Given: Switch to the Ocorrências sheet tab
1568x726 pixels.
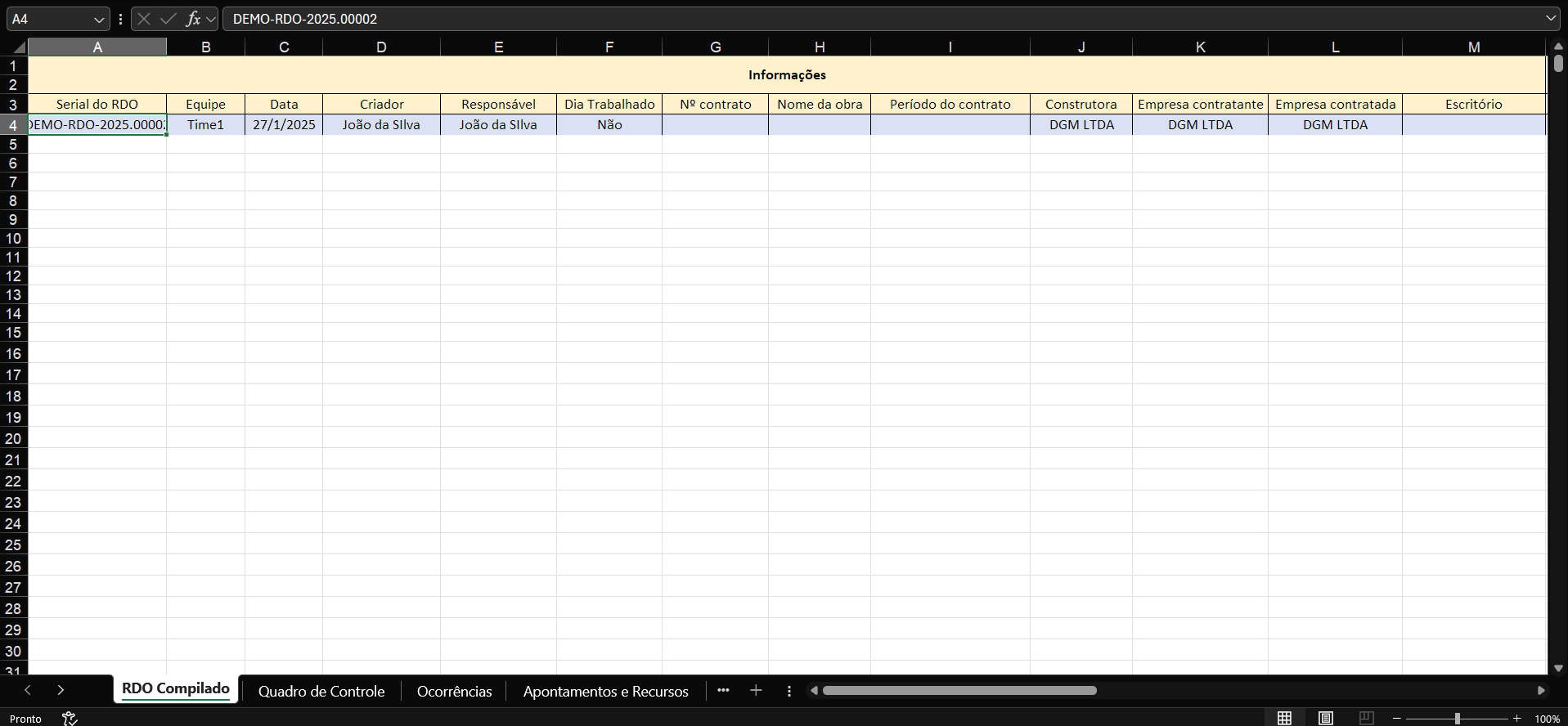Looking at the screenshot, I should (454, 691).
